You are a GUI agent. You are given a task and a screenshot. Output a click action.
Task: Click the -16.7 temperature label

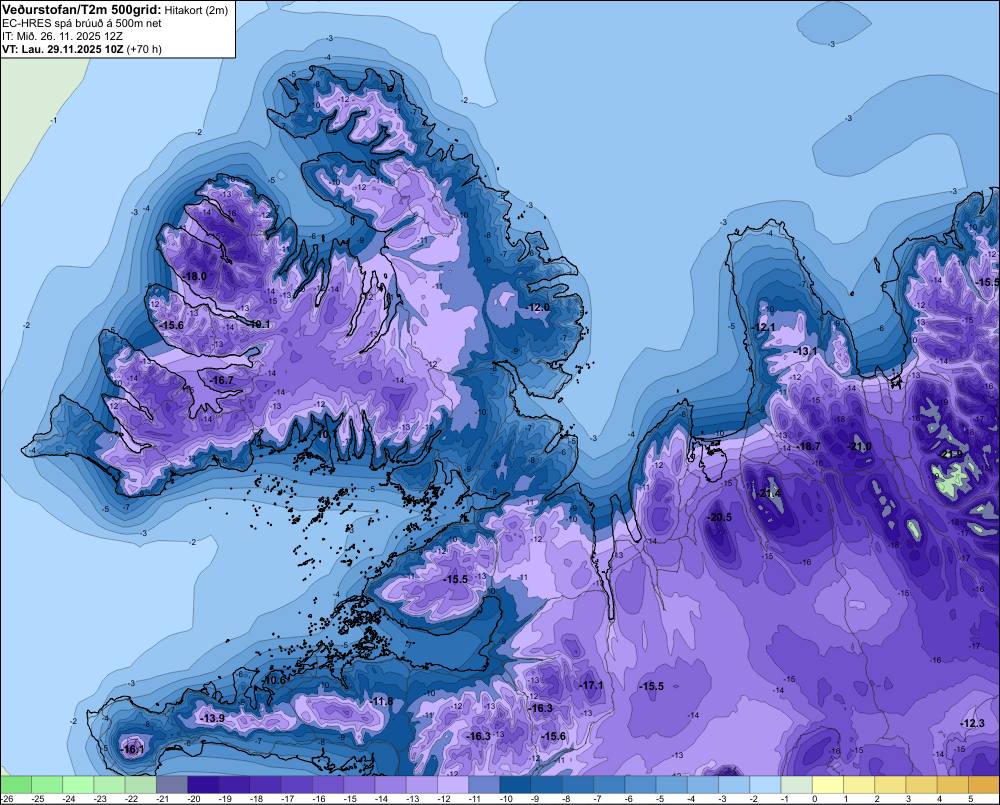tap(222, 380)
